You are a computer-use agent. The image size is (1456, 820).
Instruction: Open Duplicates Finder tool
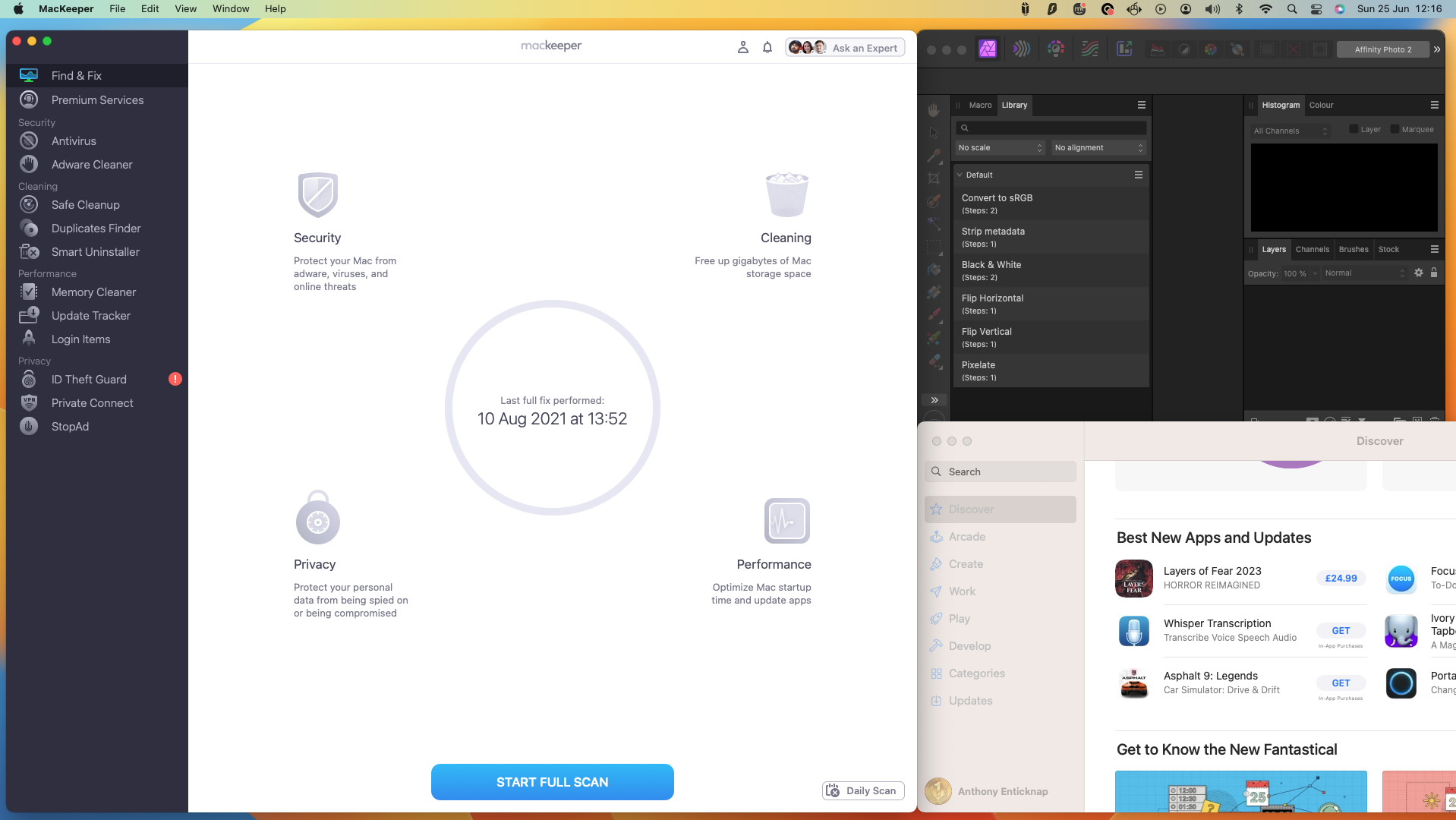tap(96, 229)
